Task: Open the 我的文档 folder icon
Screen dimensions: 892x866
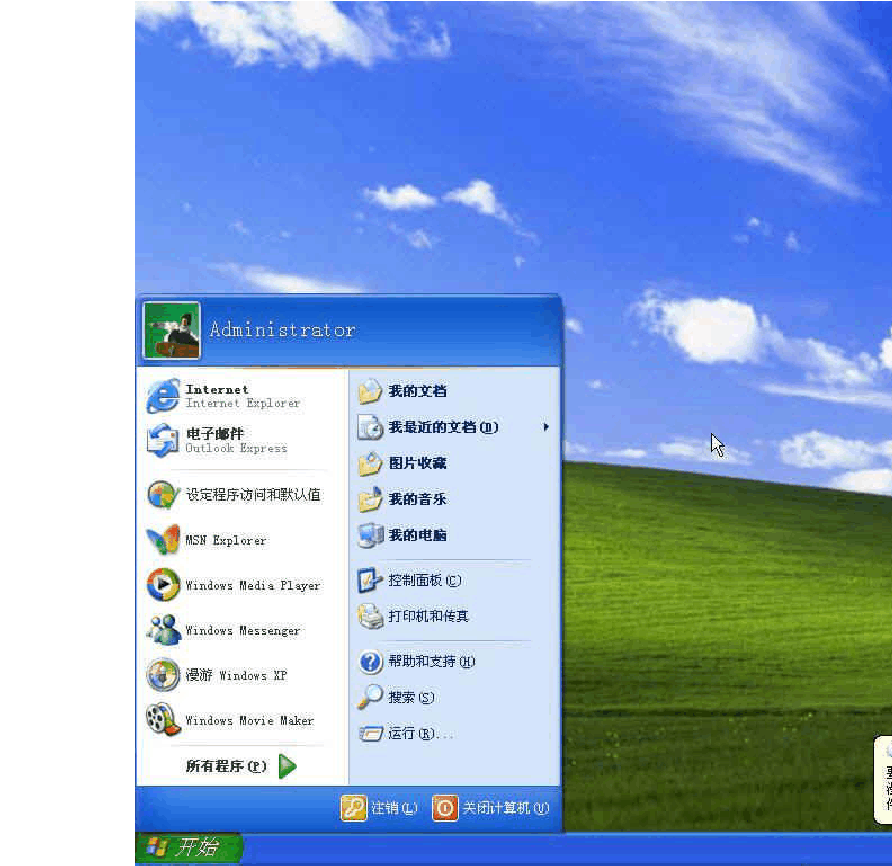Action: 370,391
